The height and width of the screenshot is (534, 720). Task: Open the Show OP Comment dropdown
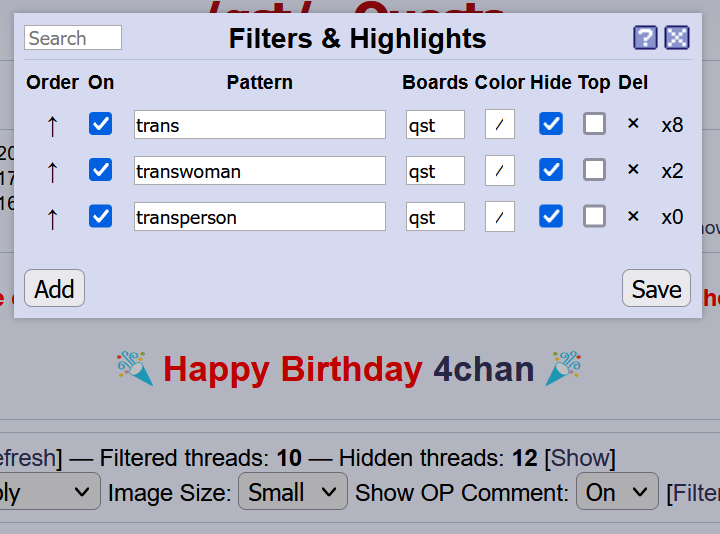coord(617,492)
